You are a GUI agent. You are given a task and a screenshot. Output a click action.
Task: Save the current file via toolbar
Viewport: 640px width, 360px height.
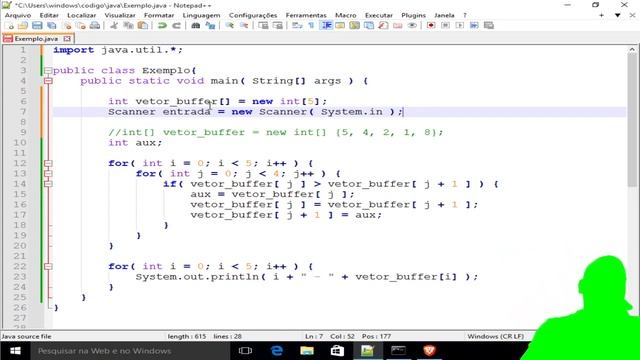pos(37,26)
